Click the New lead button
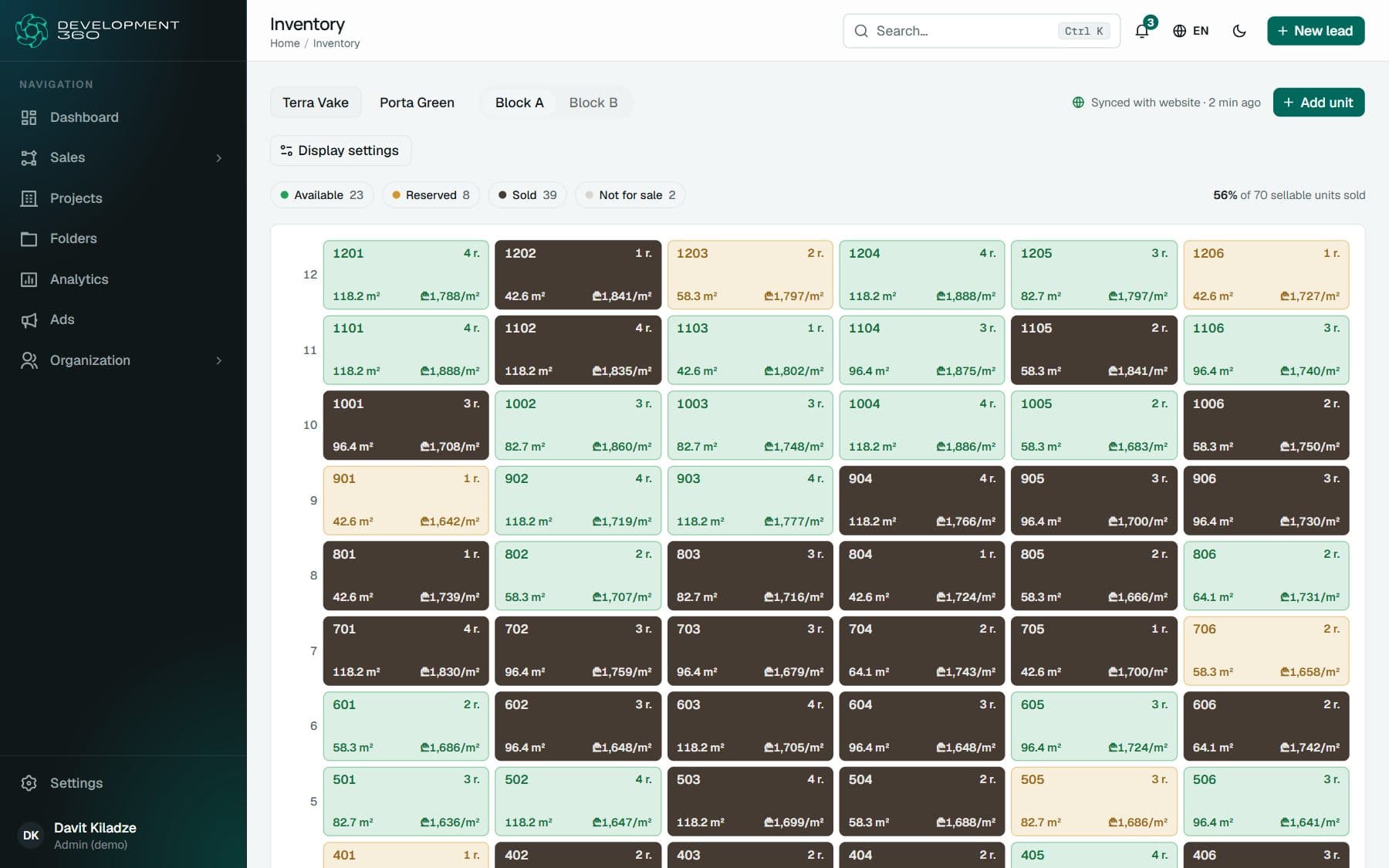The height and width of the screenshot is (868, 1389). tap(1316, 31)
